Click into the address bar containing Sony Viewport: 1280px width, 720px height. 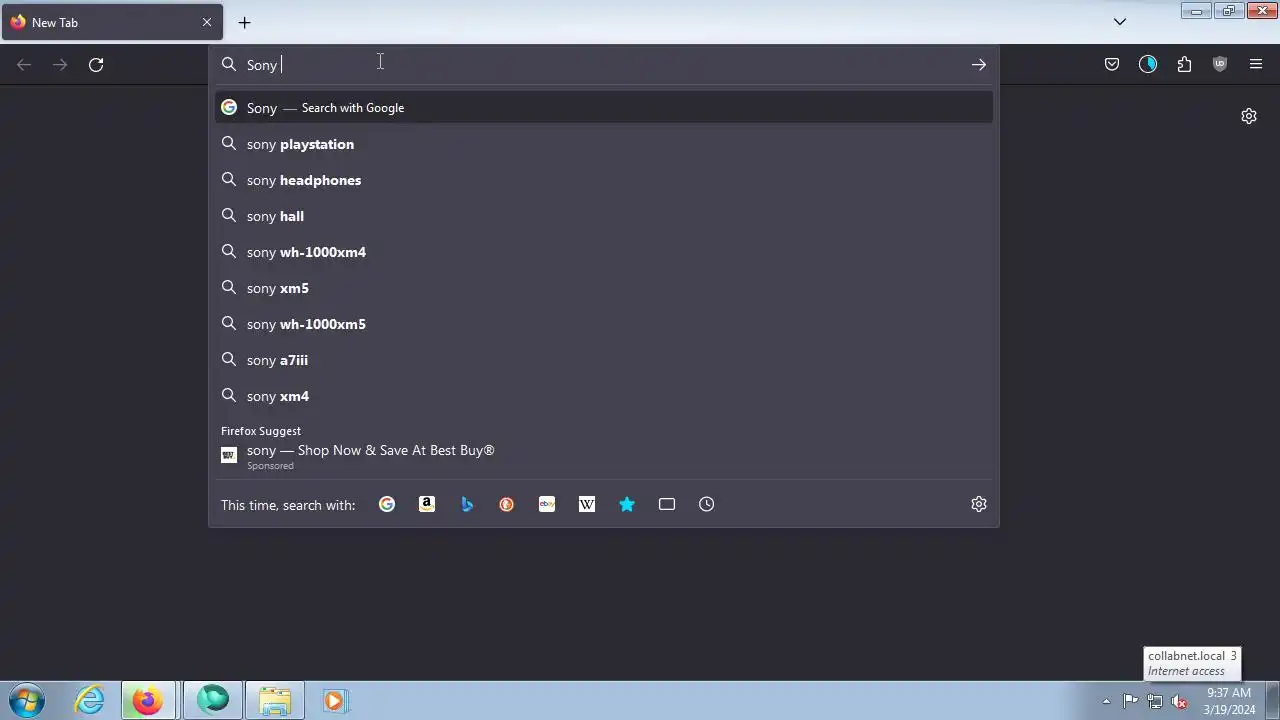click(x=604, y=64)
